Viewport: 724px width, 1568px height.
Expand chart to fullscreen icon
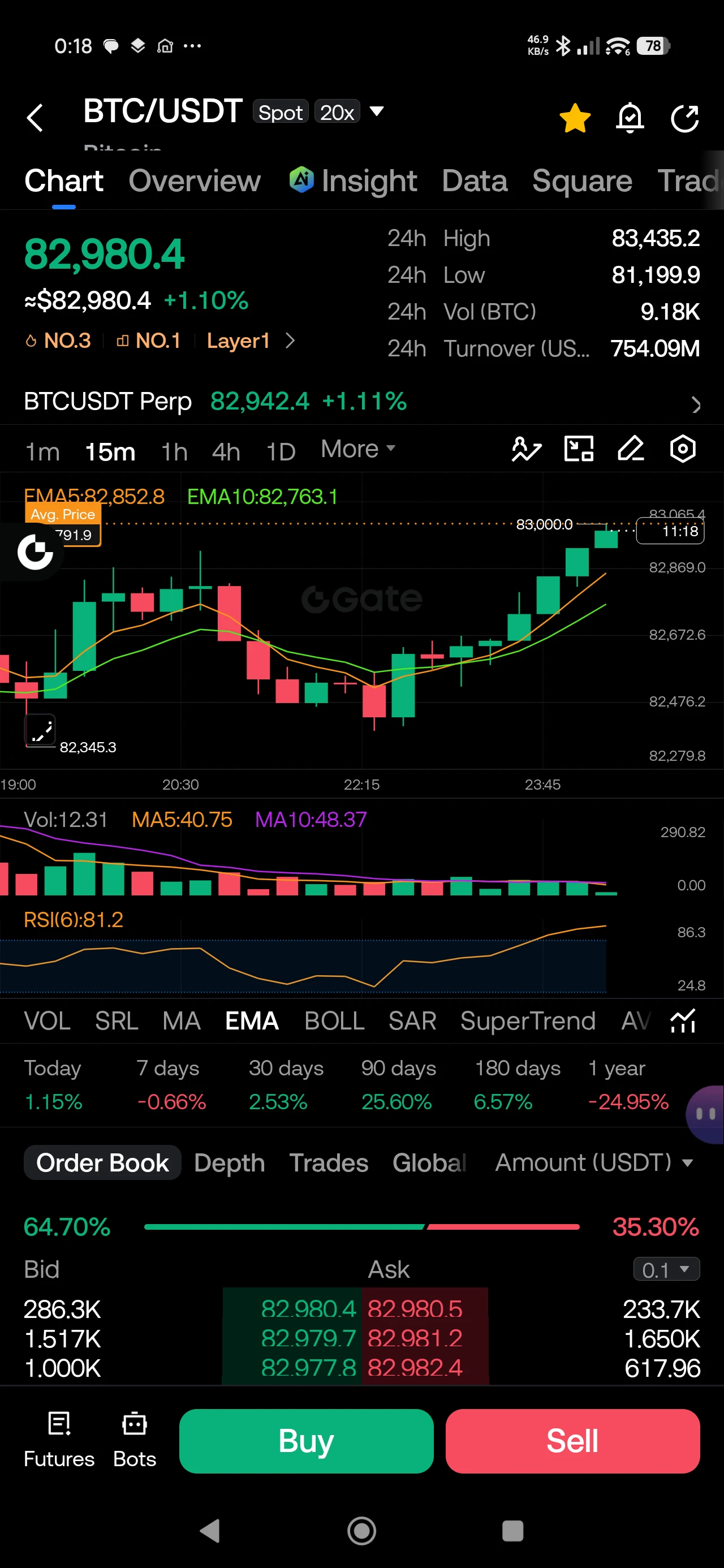click(40, 730)
